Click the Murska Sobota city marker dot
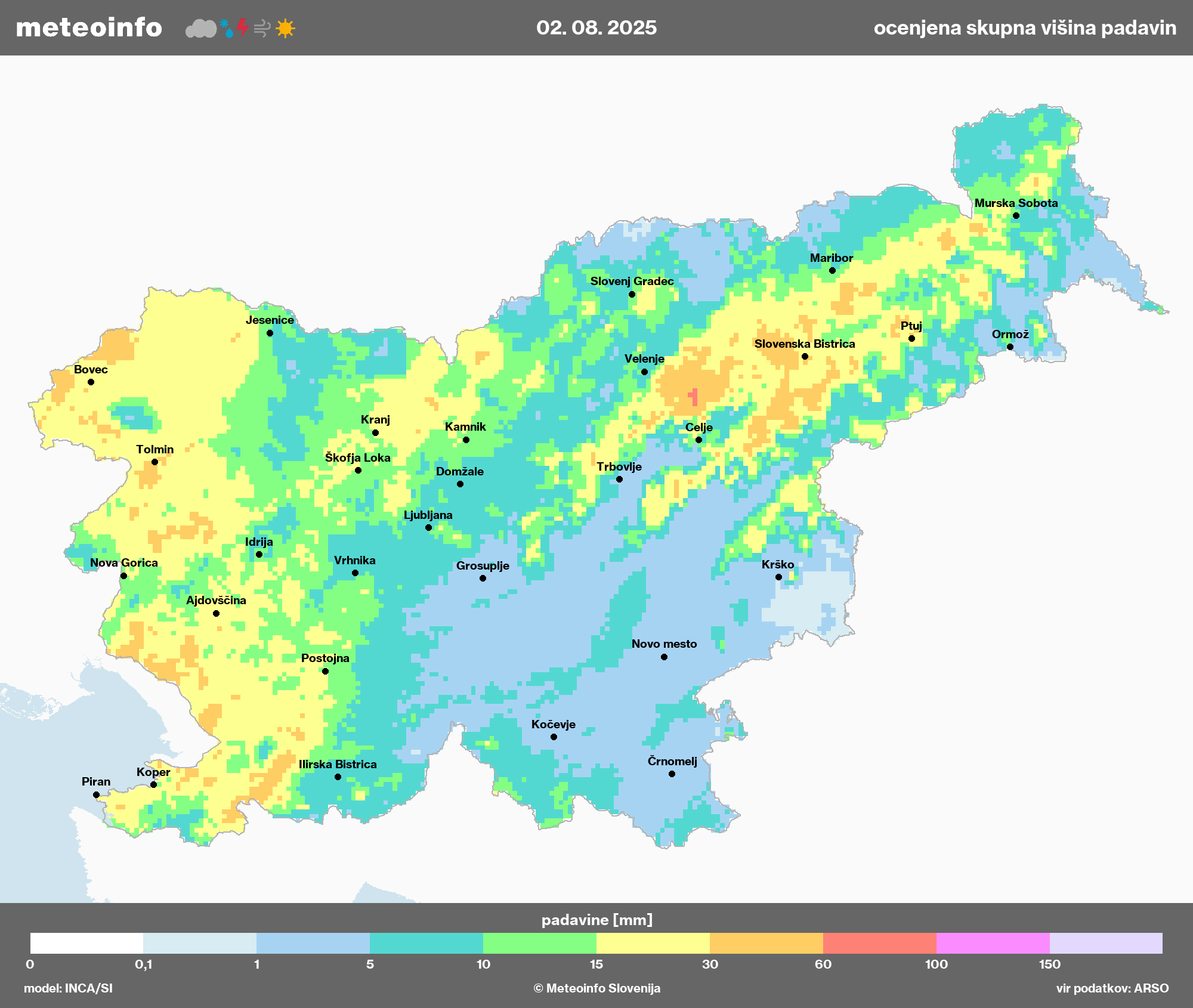The height and width of the screenshot is (1008, 1193). (1016, 215)
